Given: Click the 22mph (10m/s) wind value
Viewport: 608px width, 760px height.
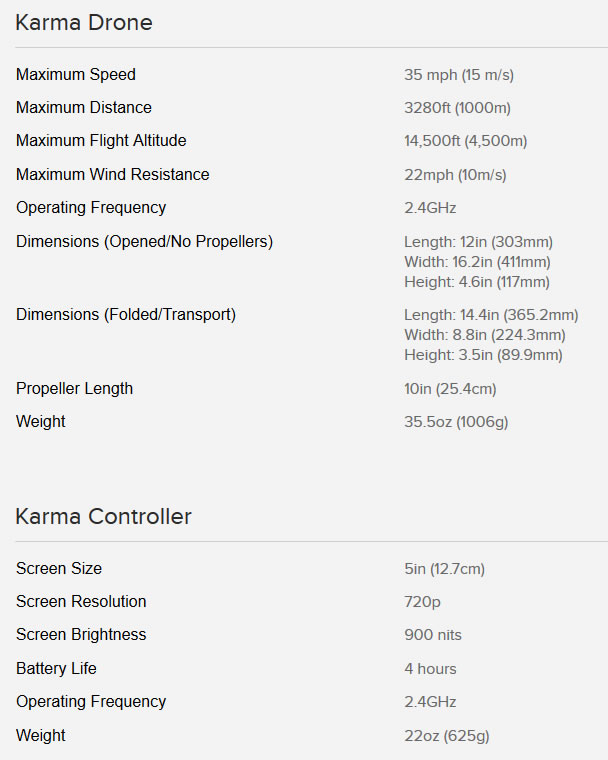Looking at the screenshot, I should [x=455, y=175].
